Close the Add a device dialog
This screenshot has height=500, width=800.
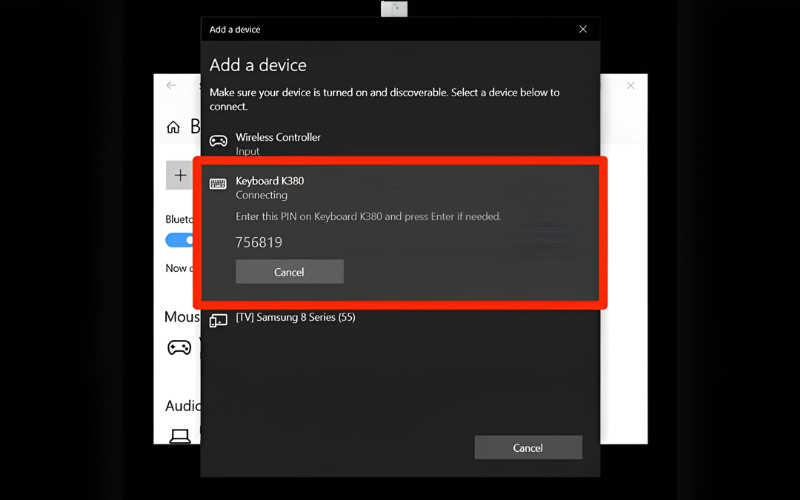(583, 29)
